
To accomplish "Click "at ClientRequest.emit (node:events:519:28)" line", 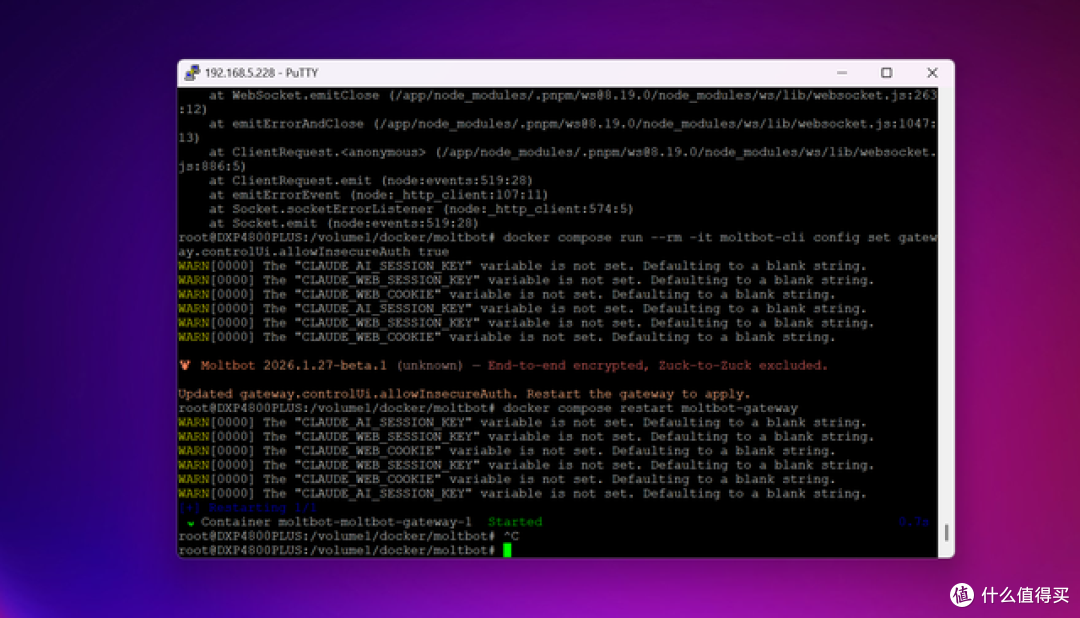I will point(371,180).
